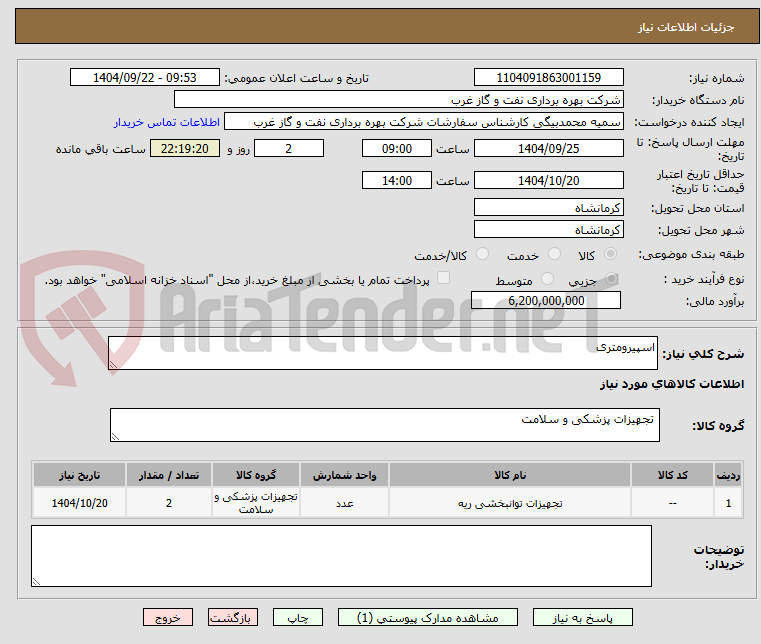Click the واحد شمارش column header
Viewport: 761px width, 644px height.
tap(344, 475)
